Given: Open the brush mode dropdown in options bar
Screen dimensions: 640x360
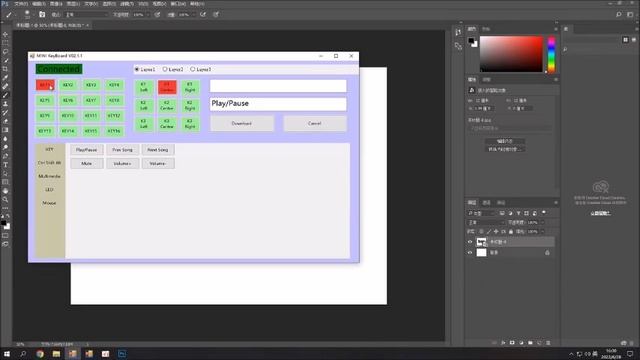Looking at the screenshot, I should pyautogui.click(x=87, y=14).
